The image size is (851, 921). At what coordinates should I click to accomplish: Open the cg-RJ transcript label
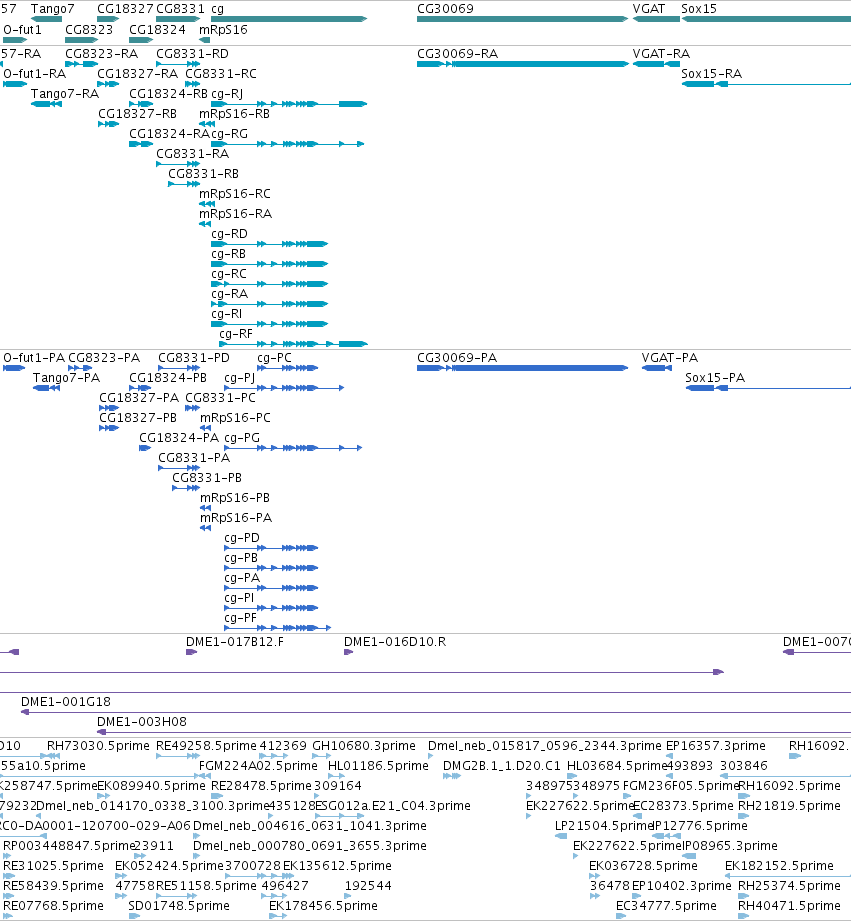pos(227,93)
